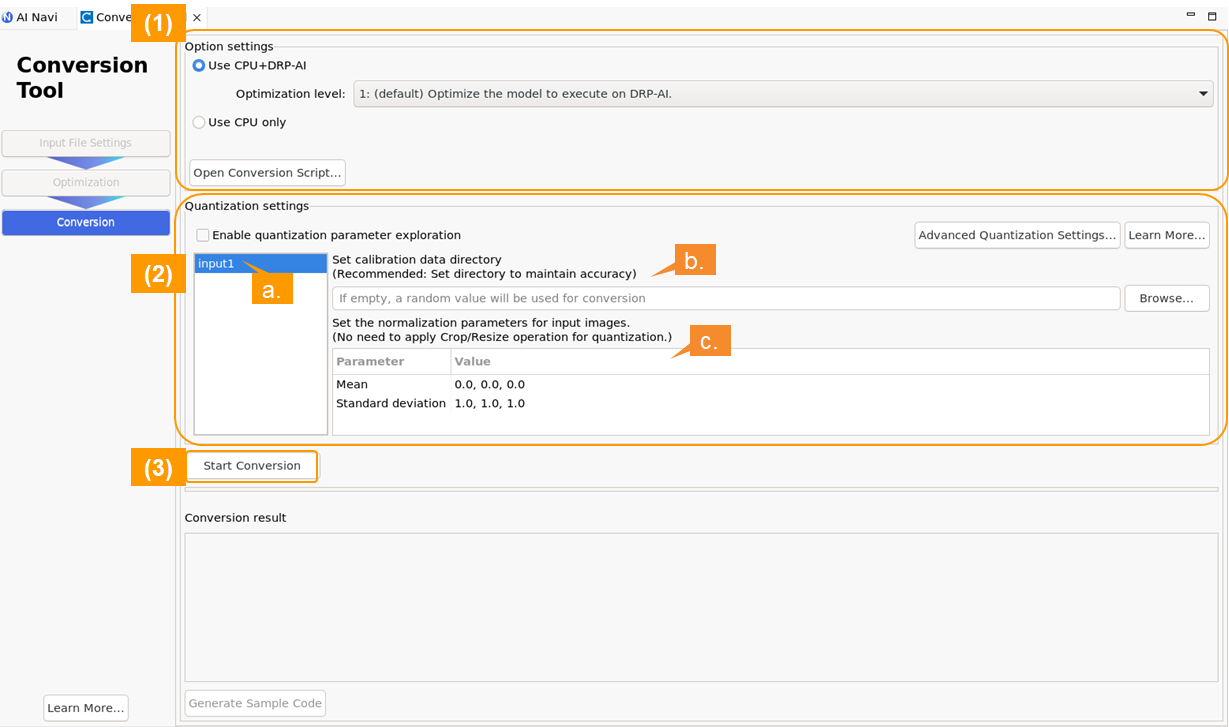Focus the calibration data directory field
This screenshot has width=1229, height=727.
point(726,298)
